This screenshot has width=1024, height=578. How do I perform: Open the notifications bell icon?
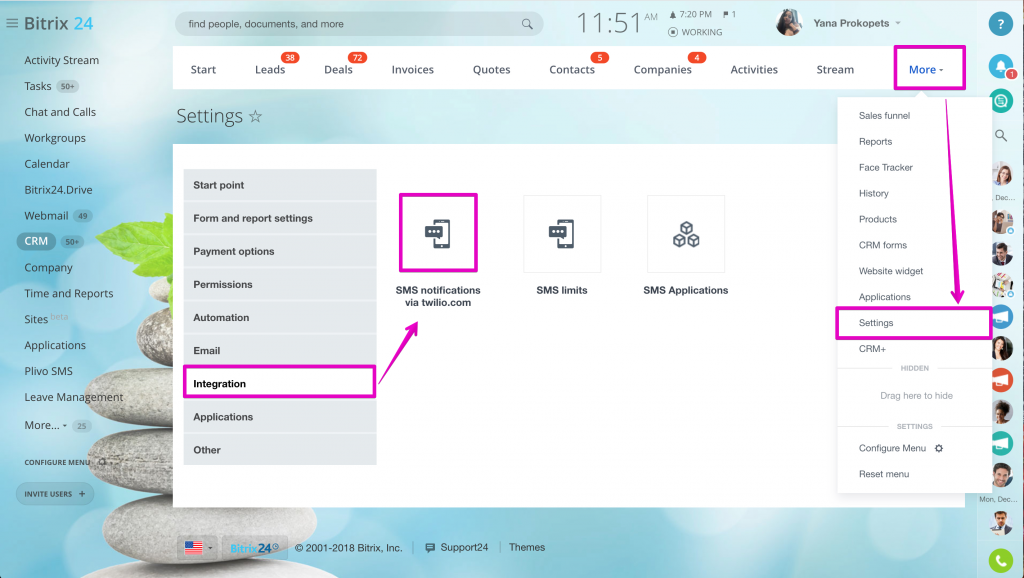[1000, 66]
